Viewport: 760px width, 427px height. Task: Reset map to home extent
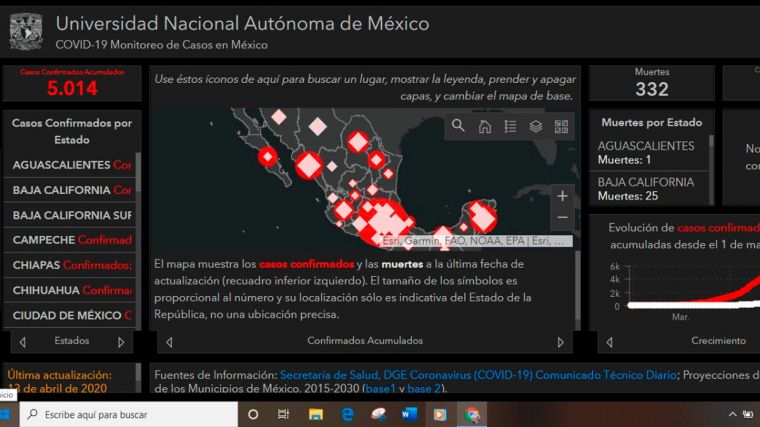[484, 126]
